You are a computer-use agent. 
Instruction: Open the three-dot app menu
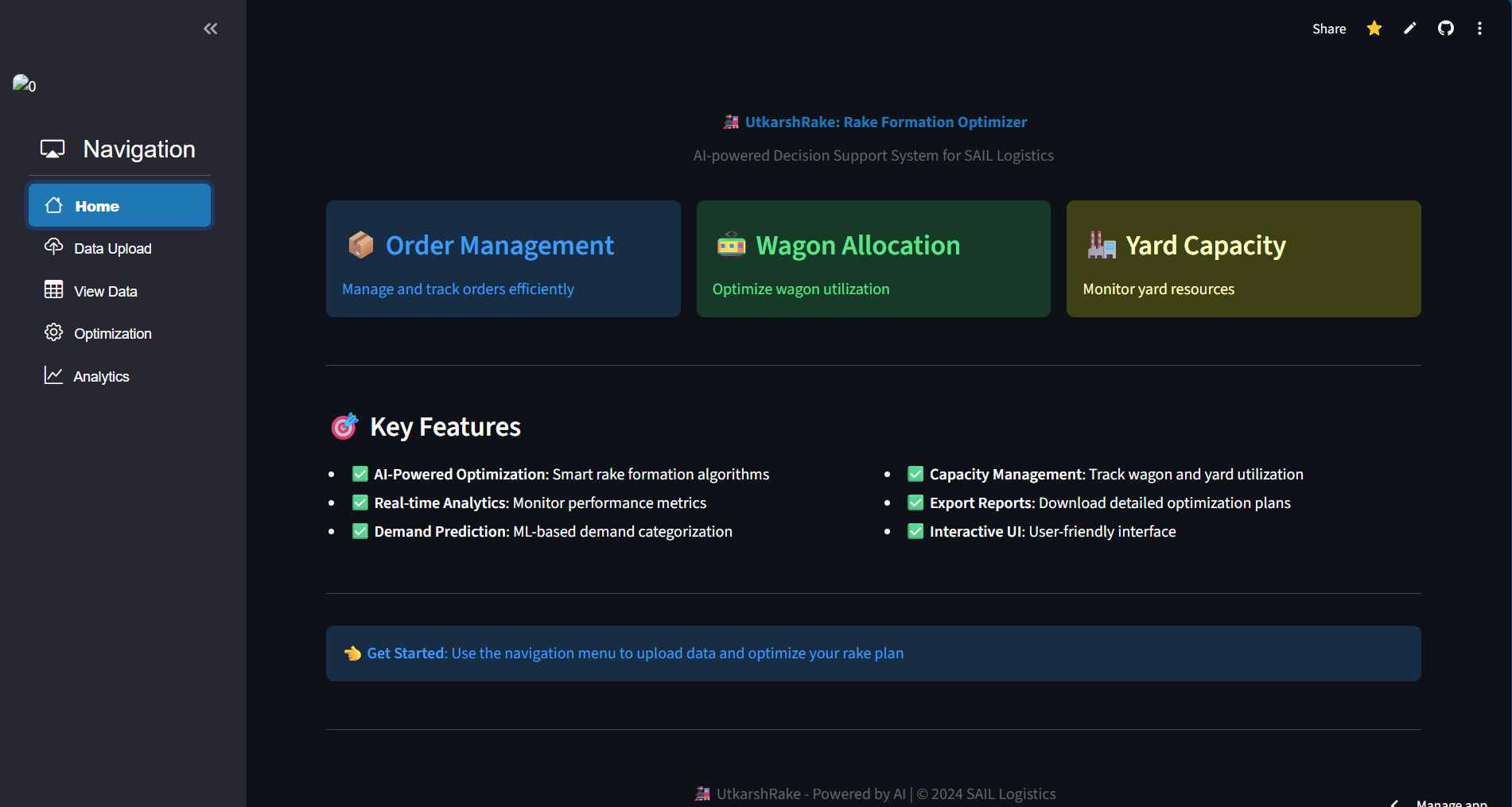coord(1479,29)
